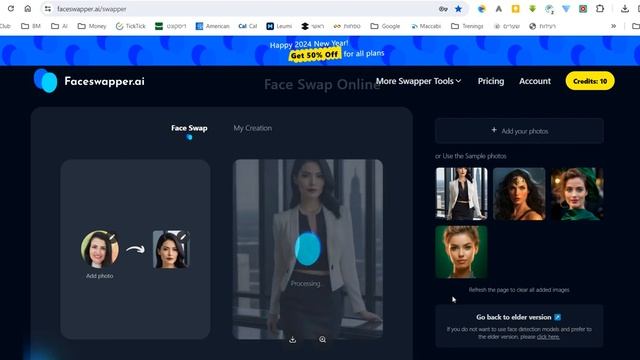Image resolution: width=640 pixels, height=360 pixels.
Task: Open the Account page
Action: tap(535, 81)
